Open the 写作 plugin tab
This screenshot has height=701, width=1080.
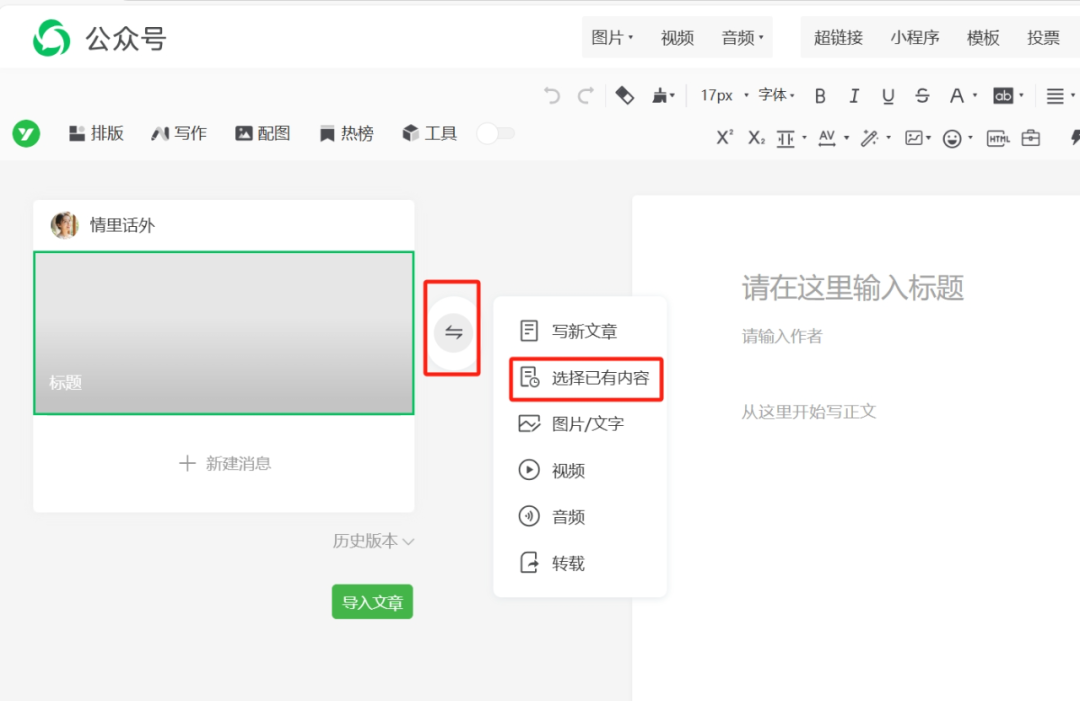pyautogui.click(x=179, y=133)
